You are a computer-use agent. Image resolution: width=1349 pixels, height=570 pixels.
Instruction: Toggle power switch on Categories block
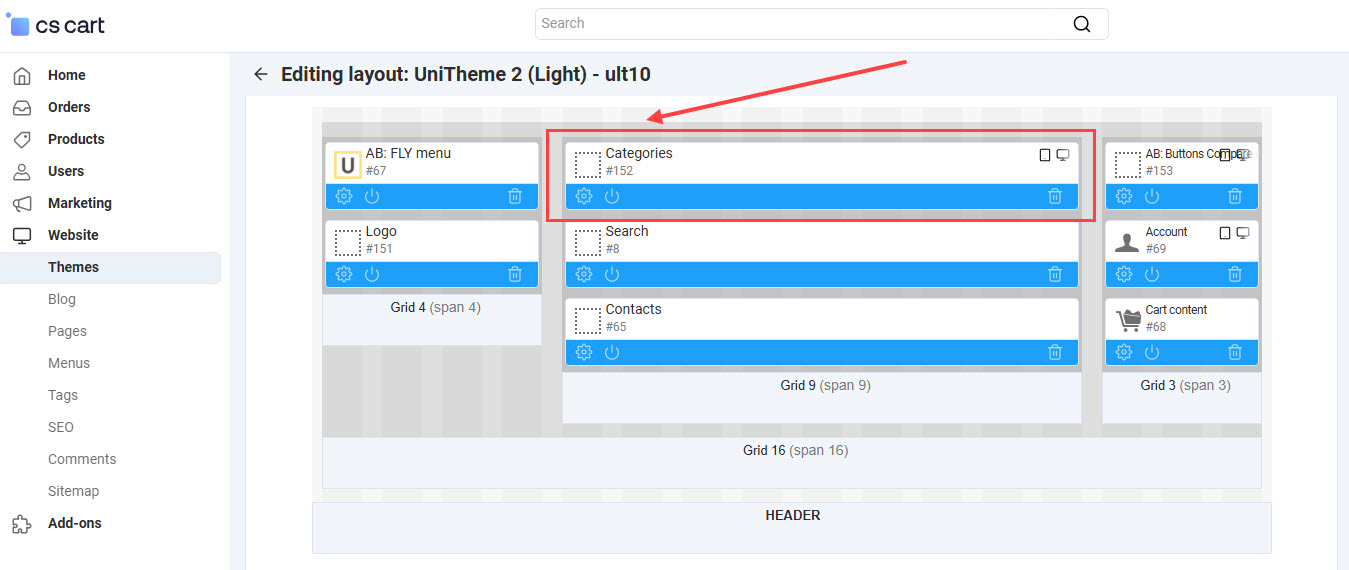pos(612,196)
